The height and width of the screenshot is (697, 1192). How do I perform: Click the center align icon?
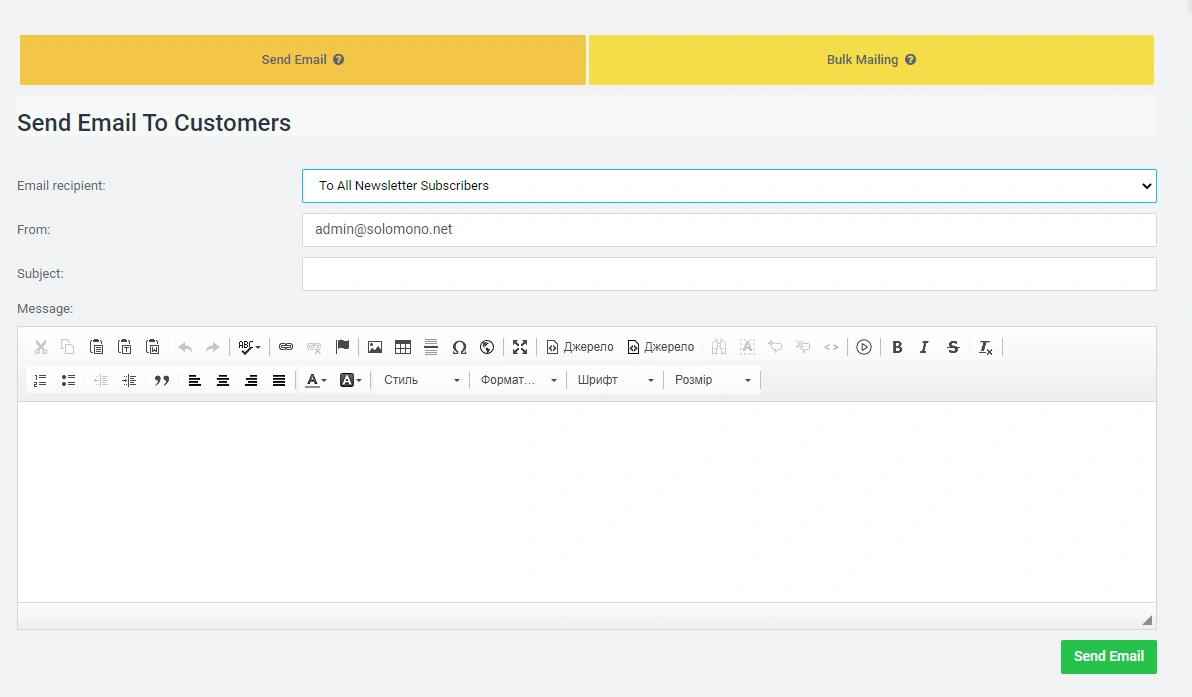coord(223,380)
